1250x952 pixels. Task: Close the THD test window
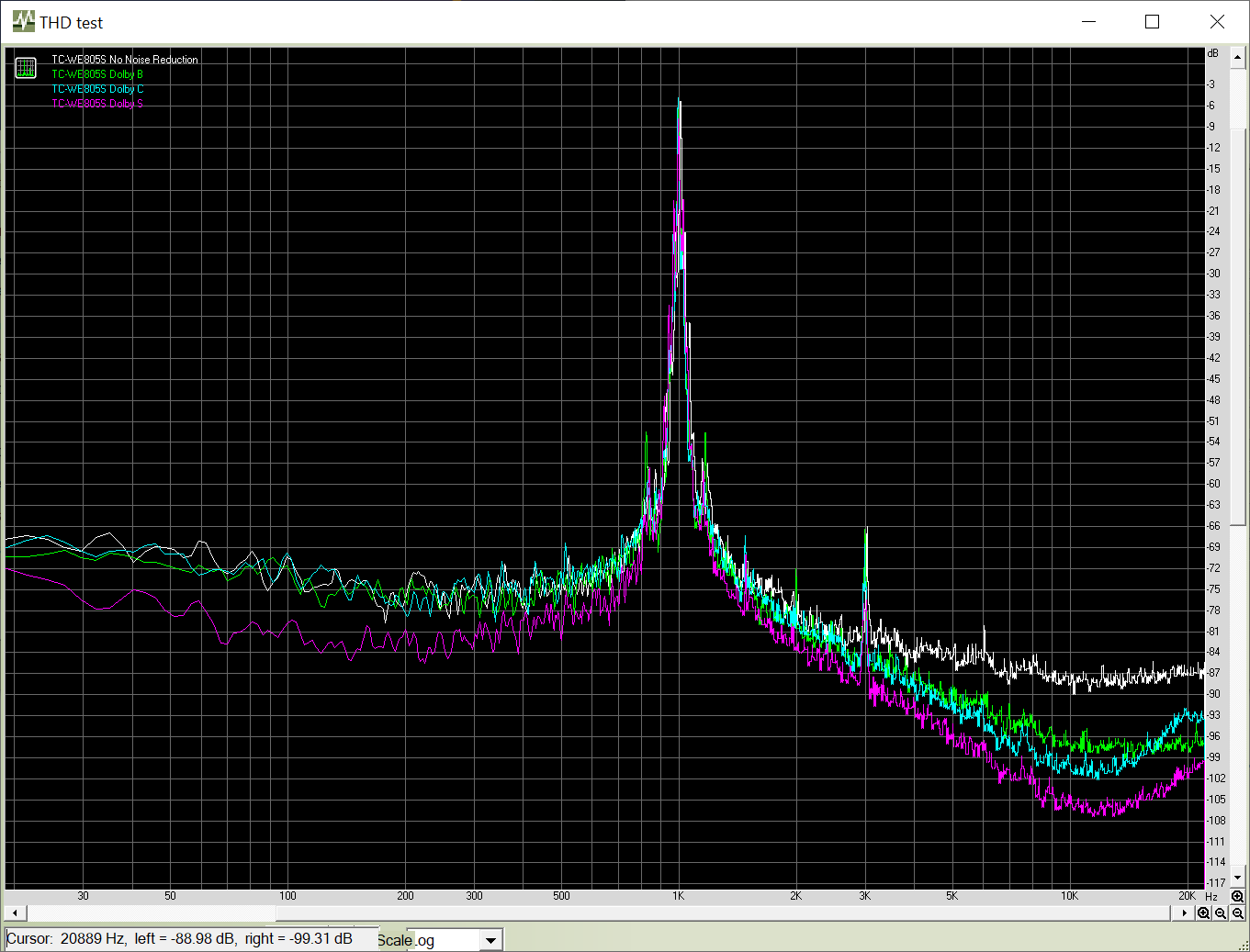tap(1217, 22)
